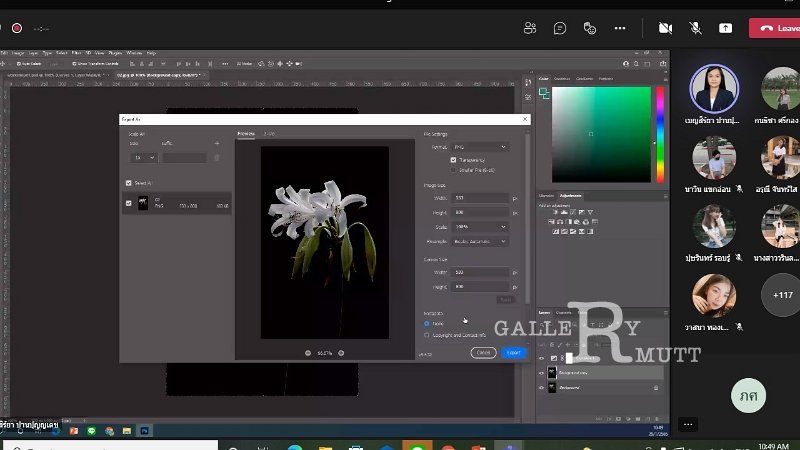Switch to the Adjustments panel tab
The width and height of the screenshot is (800, 450).
tap(570, 195)
